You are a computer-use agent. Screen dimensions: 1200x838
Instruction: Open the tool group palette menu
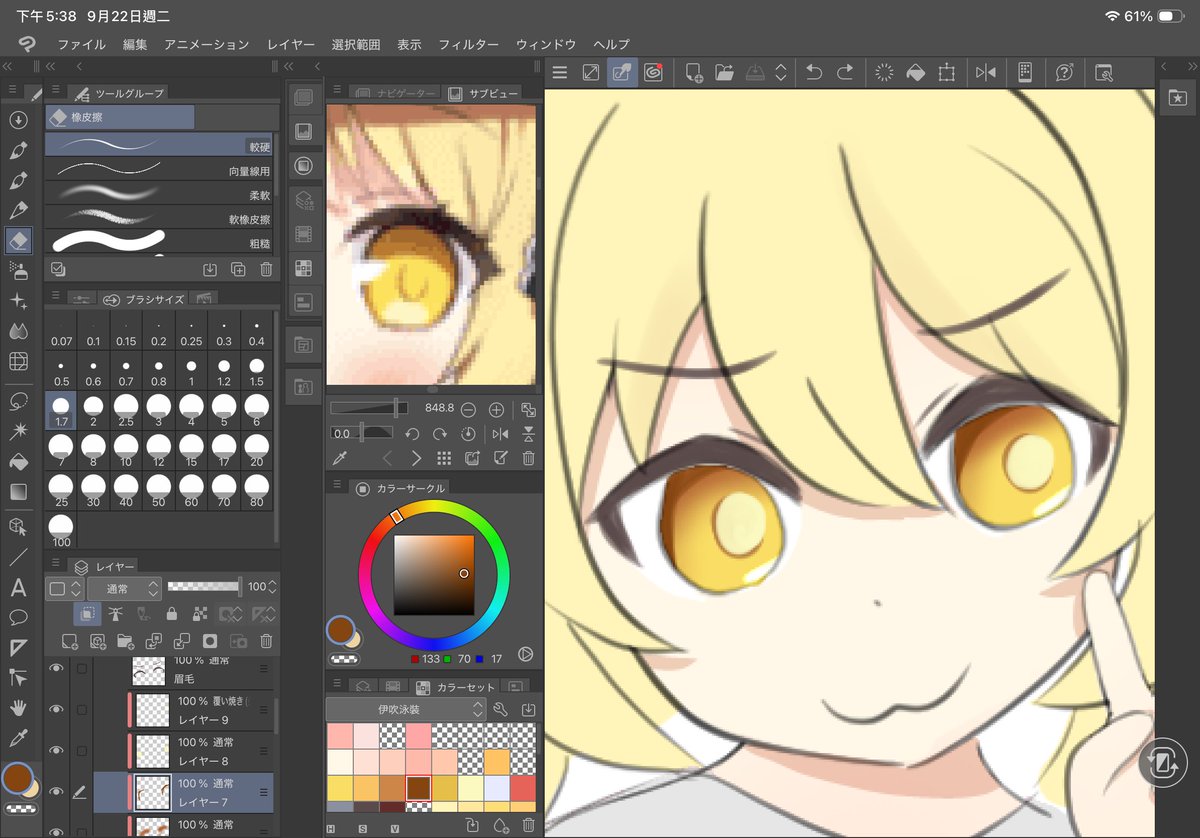click(56, 90)
